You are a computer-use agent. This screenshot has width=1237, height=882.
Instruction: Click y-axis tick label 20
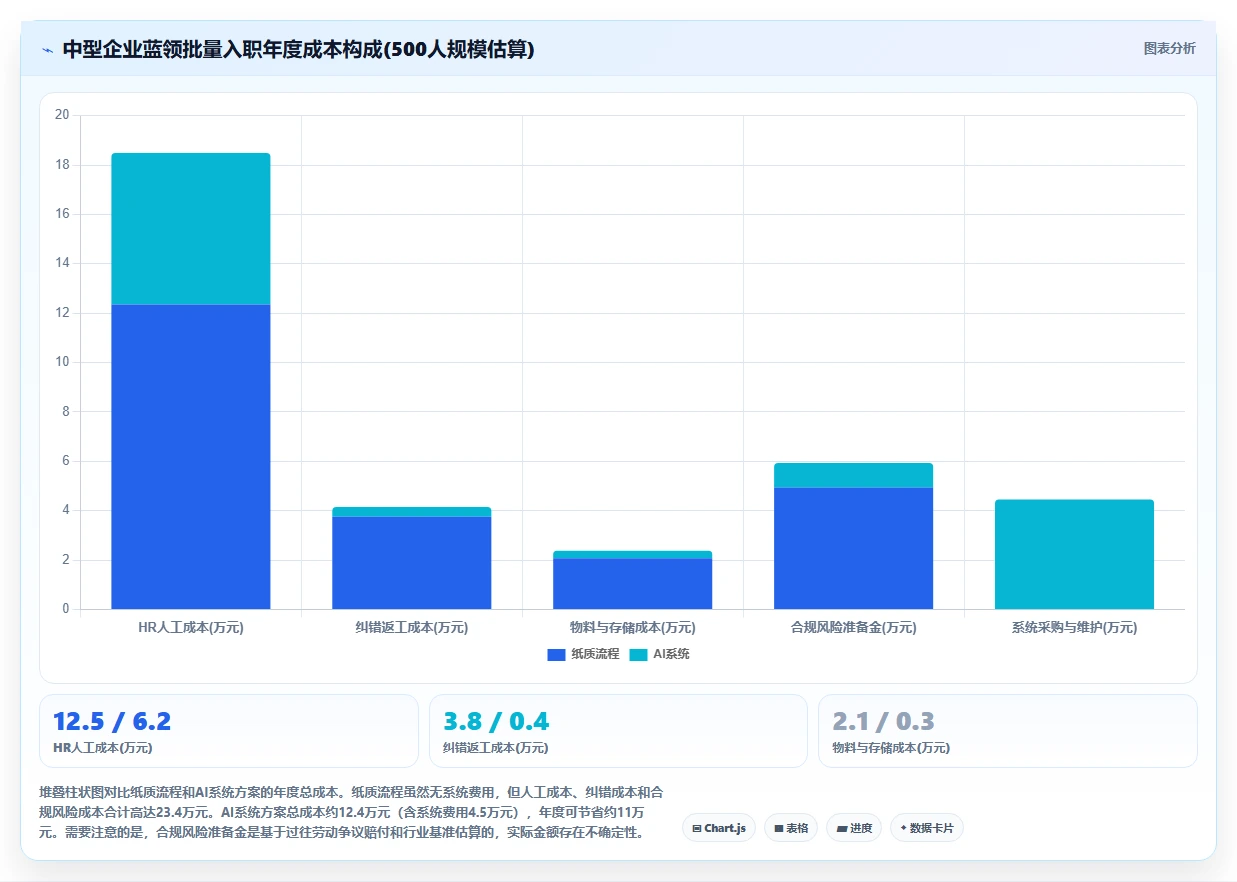click(x=62, y=115)
